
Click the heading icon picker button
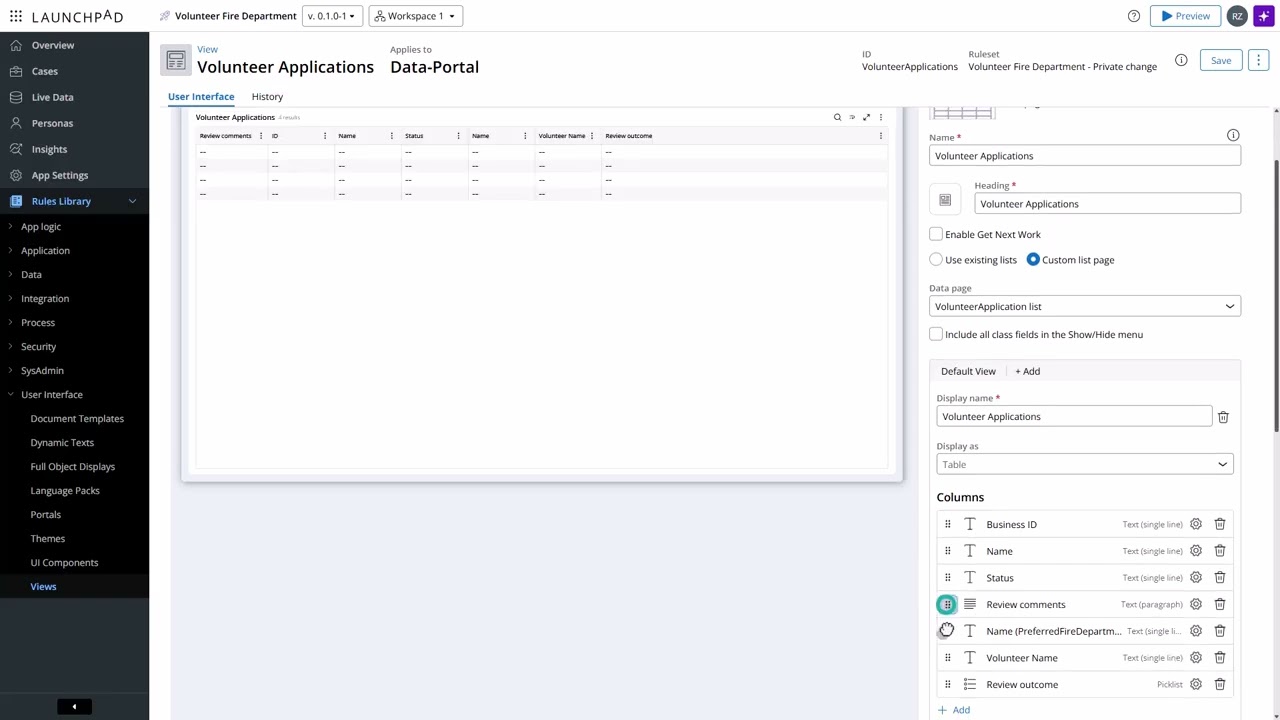(945, 200)
